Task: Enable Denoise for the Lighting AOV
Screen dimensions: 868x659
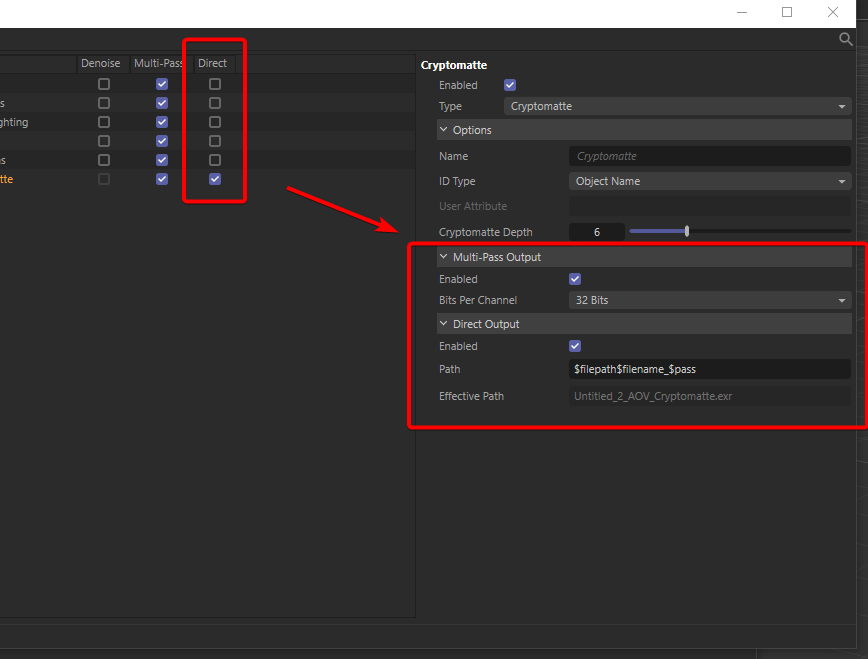Action: coord(103,122)
